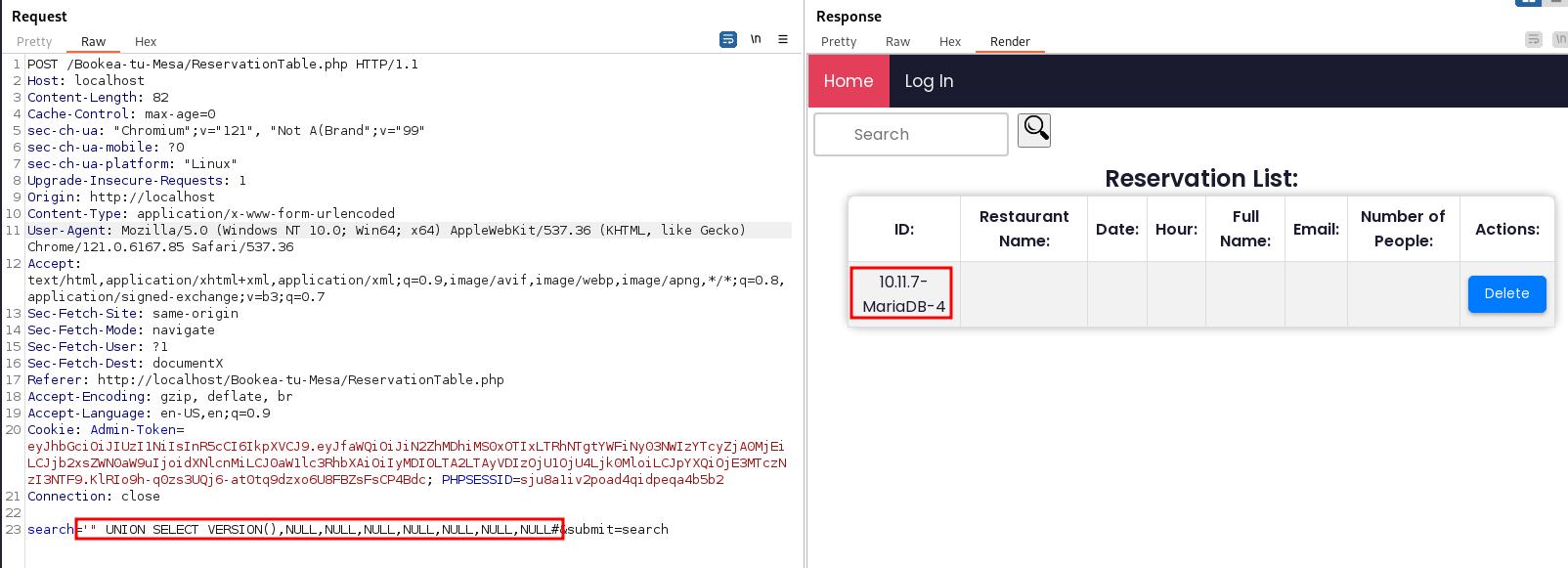Click the 10.11.7-MariaDB-4 table cell
This screenshot has height=568, width=1568.
[903, 293]
